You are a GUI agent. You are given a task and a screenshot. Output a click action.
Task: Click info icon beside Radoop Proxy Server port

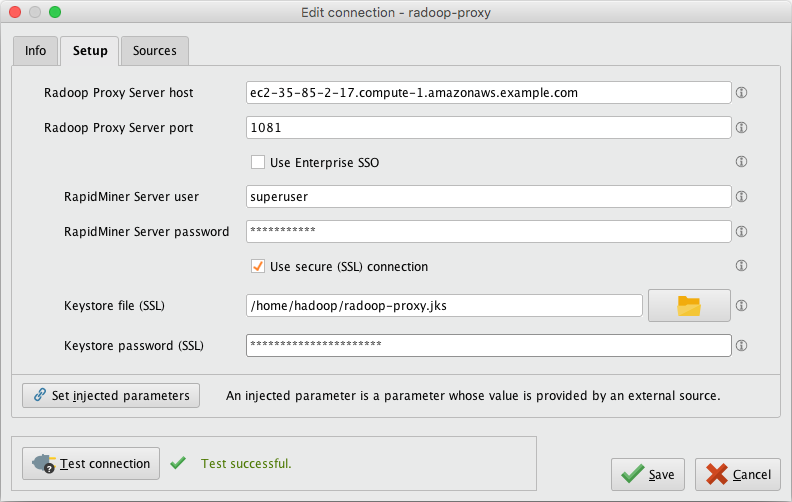(x=742, y=128)
